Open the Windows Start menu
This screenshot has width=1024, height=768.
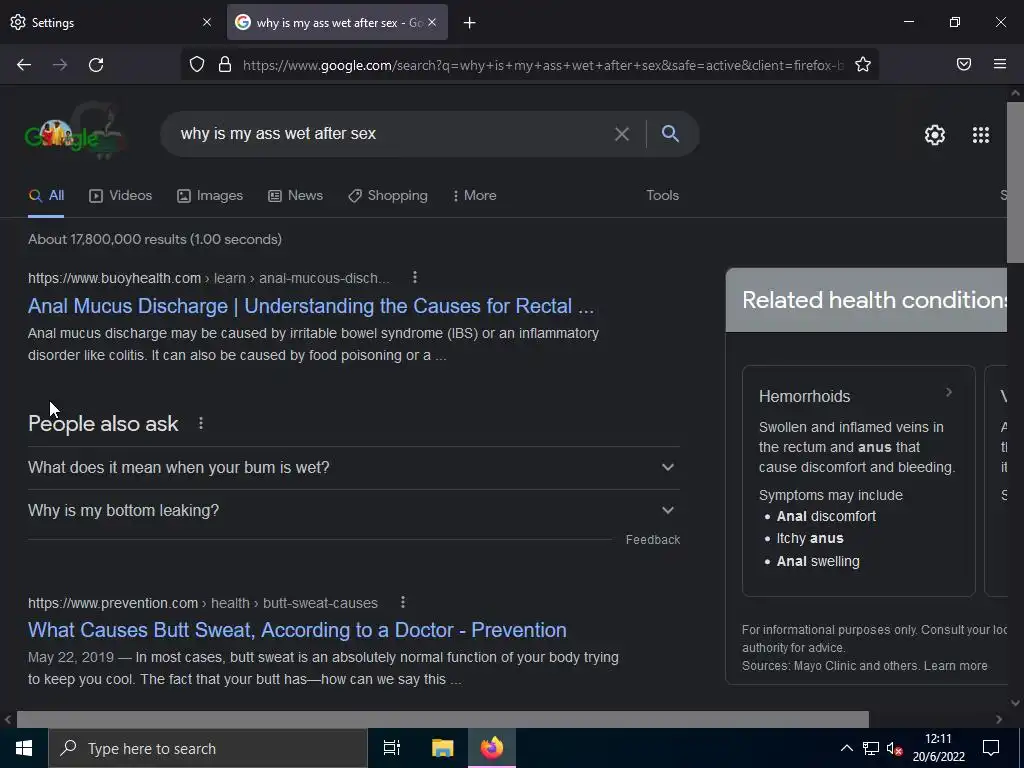pos(24,748)
